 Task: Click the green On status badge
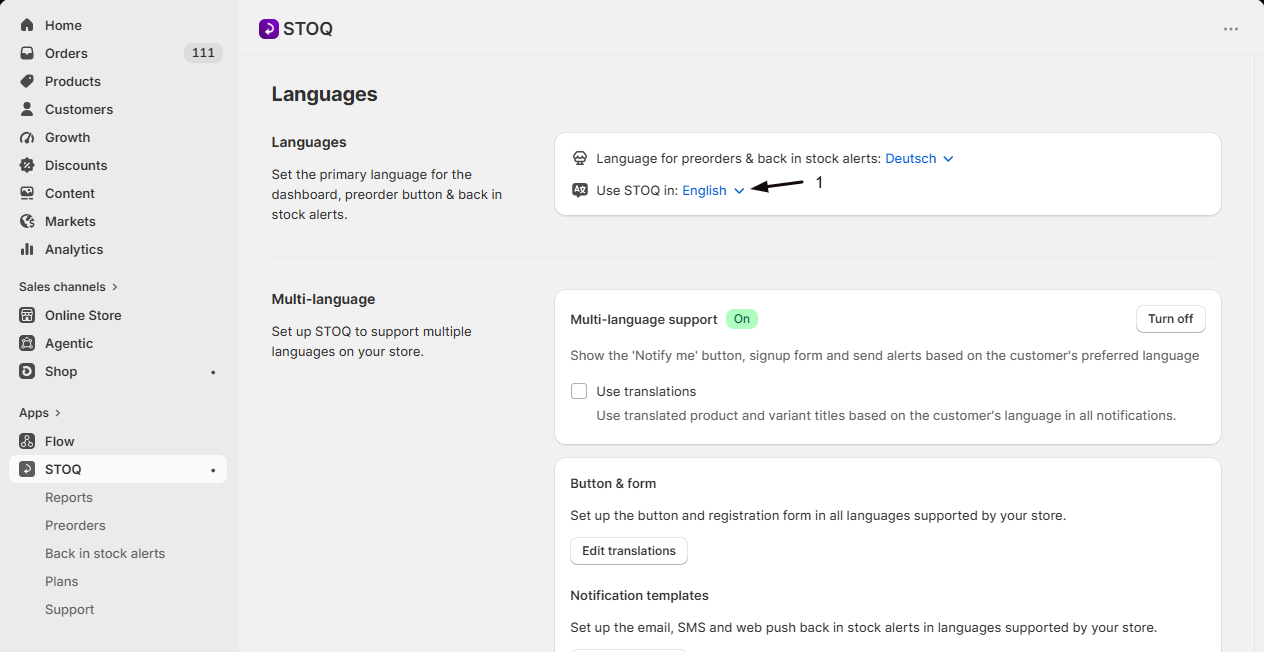click(x=742, y=319)
